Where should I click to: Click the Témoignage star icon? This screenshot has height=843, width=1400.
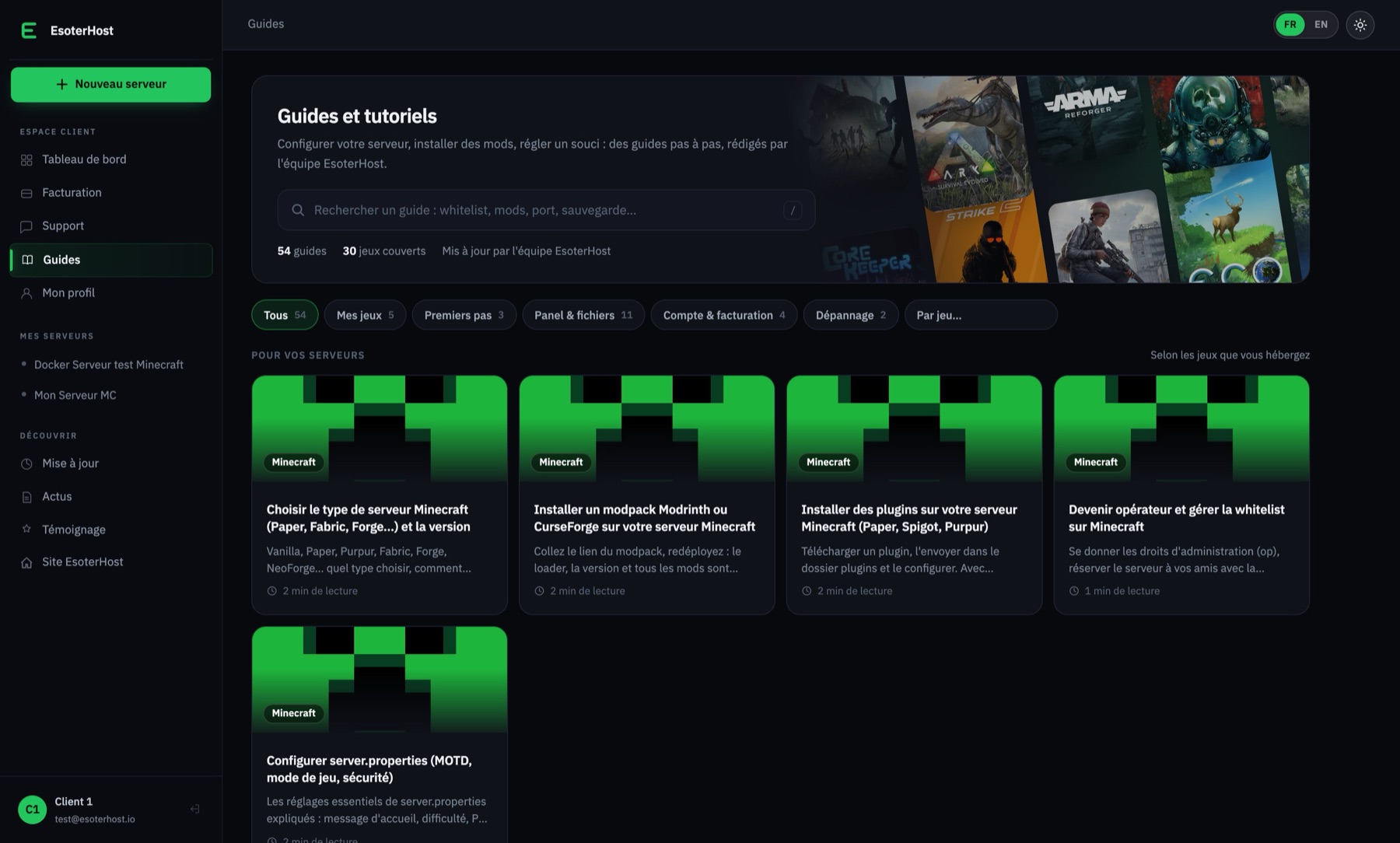coord(26,530)
